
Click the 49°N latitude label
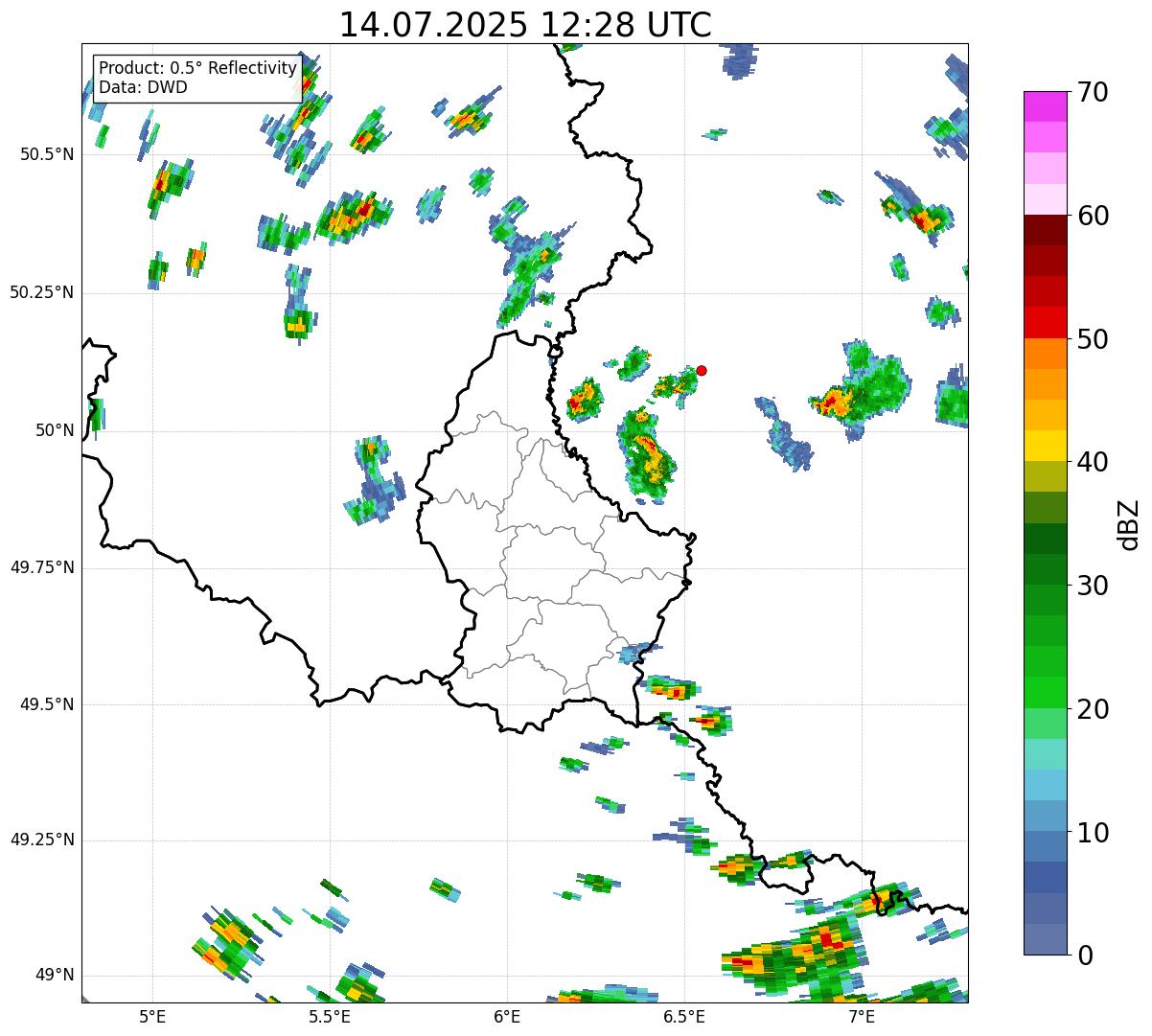(x=55, y=976)
